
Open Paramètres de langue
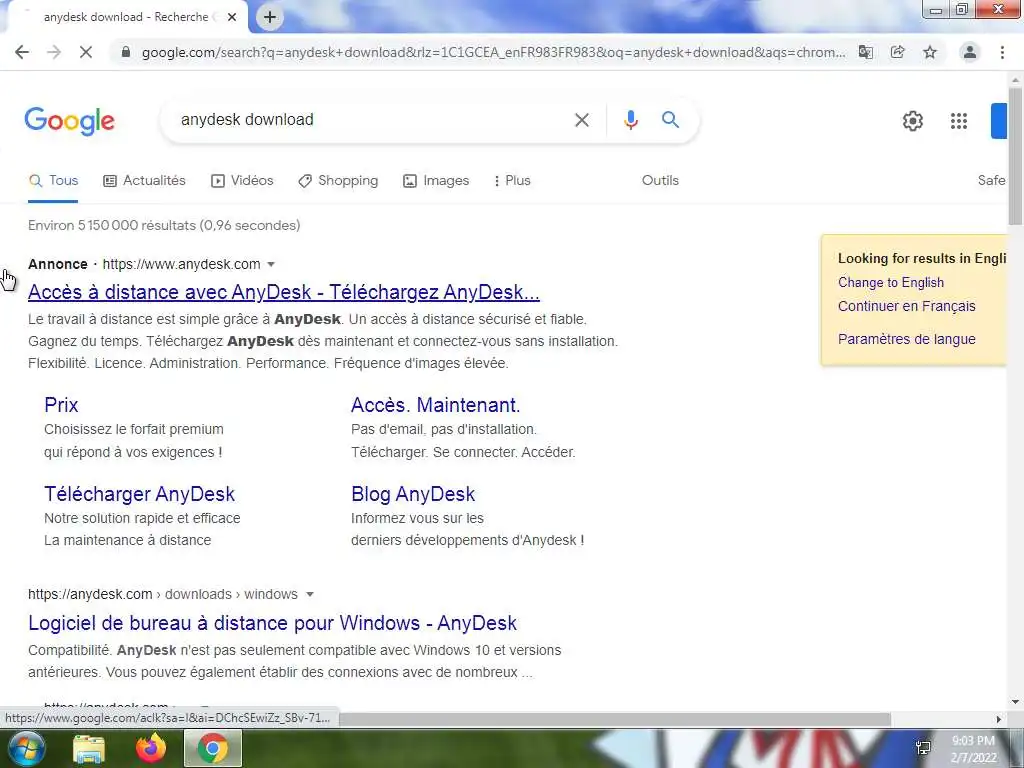(x=906, y=340)
